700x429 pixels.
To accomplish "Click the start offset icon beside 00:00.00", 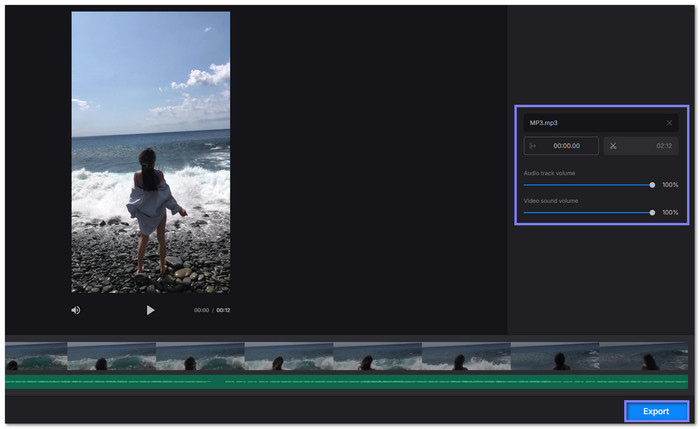I will coord(533,146).
